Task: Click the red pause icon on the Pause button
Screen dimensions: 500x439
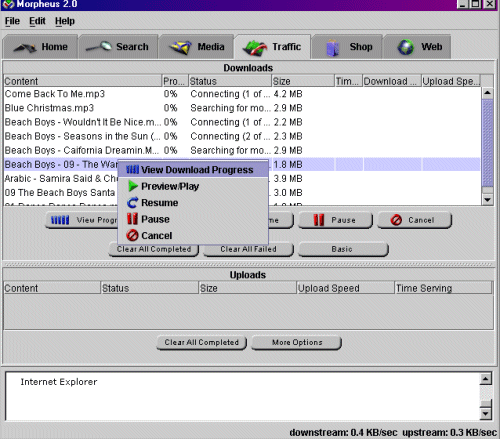Action: tap(319, 220)
